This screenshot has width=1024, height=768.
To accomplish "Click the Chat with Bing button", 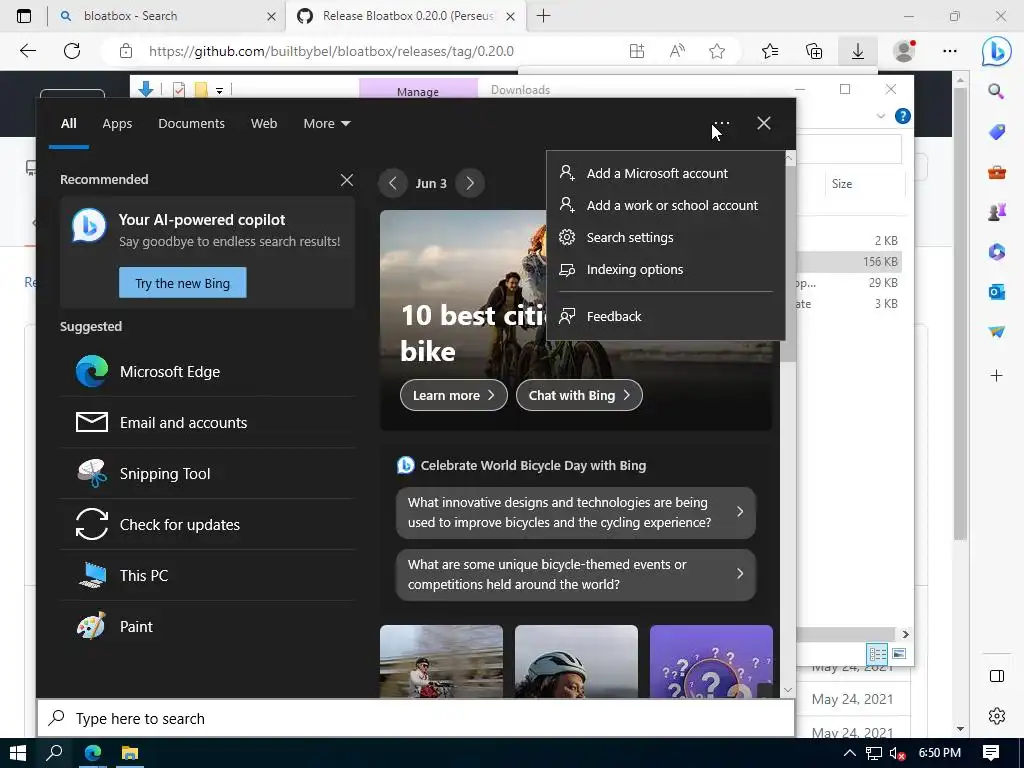I will 579,395.
